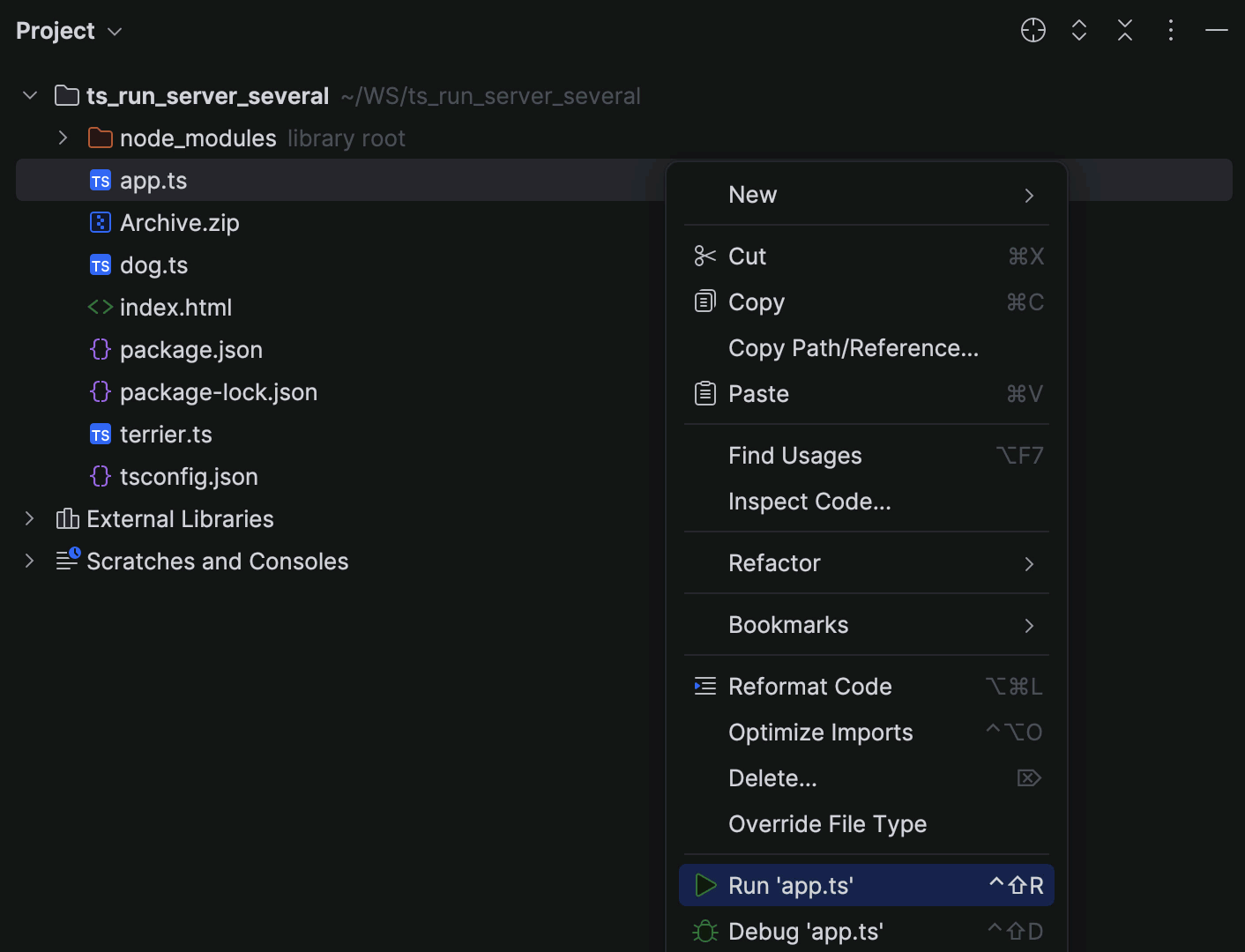Click the scissors icon next to Cut
The height and width of the screenshot is (952, 1245).
(705, 256)
